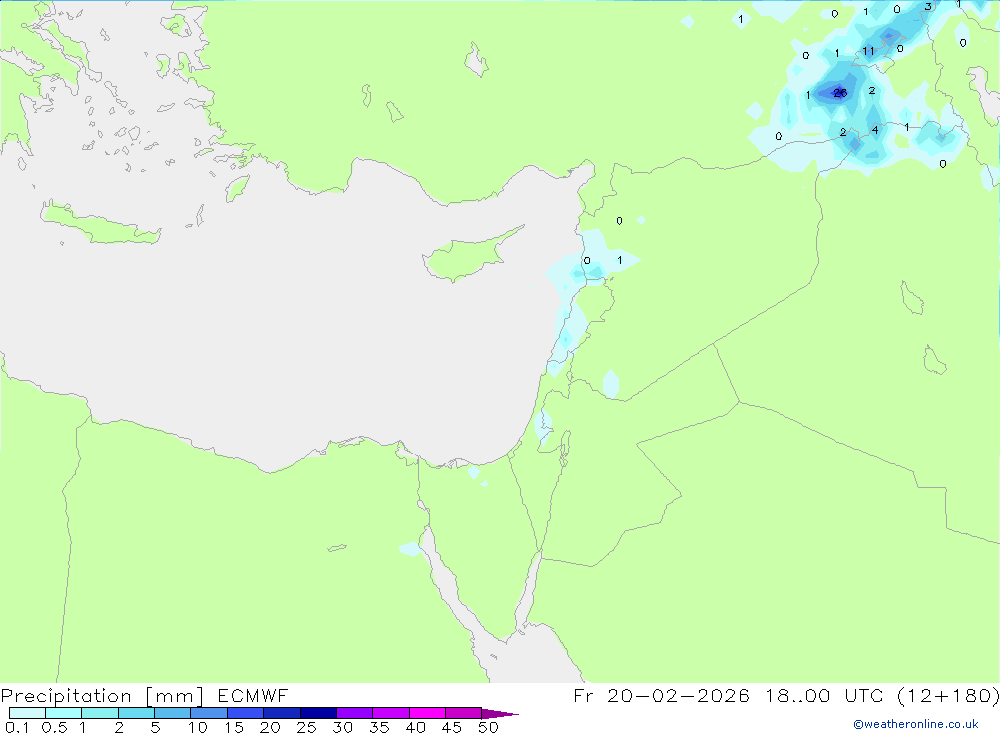Click the 20–25 mm dark blue swatch
Viewport: 1000px width, 733px height.
pos(282,713)
